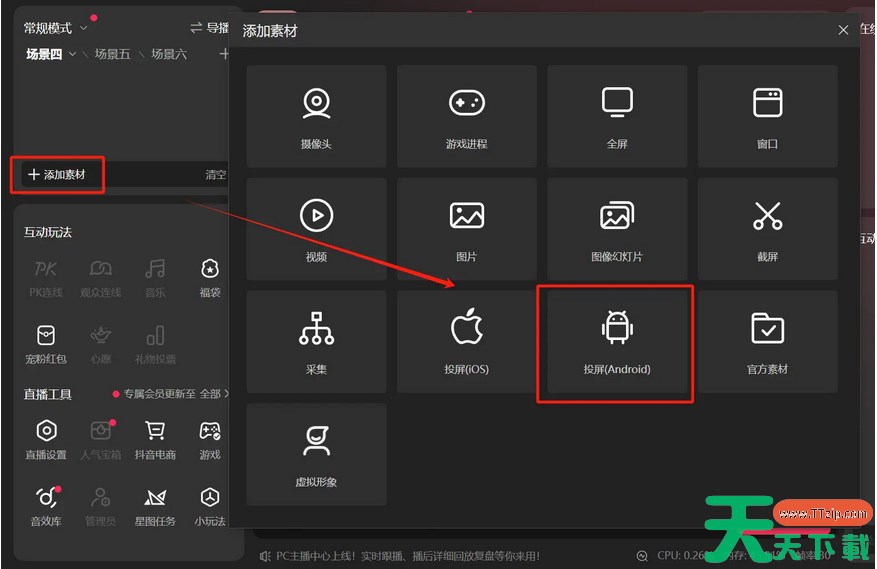
Task: Click the 管理员 administrator icon
Action: pos(101,506)
